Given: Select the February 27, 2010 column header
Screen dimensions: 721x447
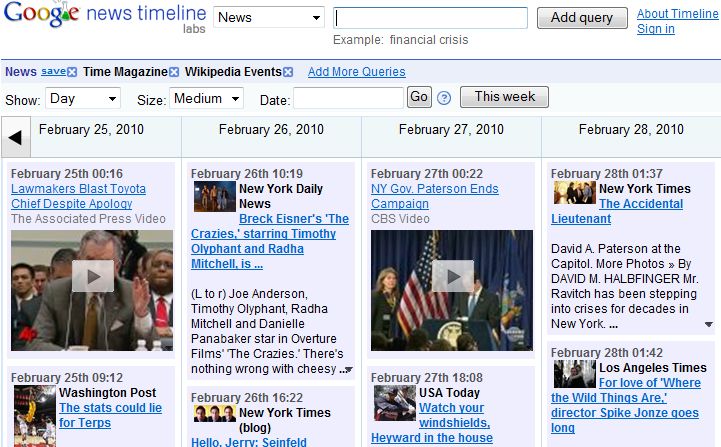Looking at the screenshot, I should pos(451,130).
